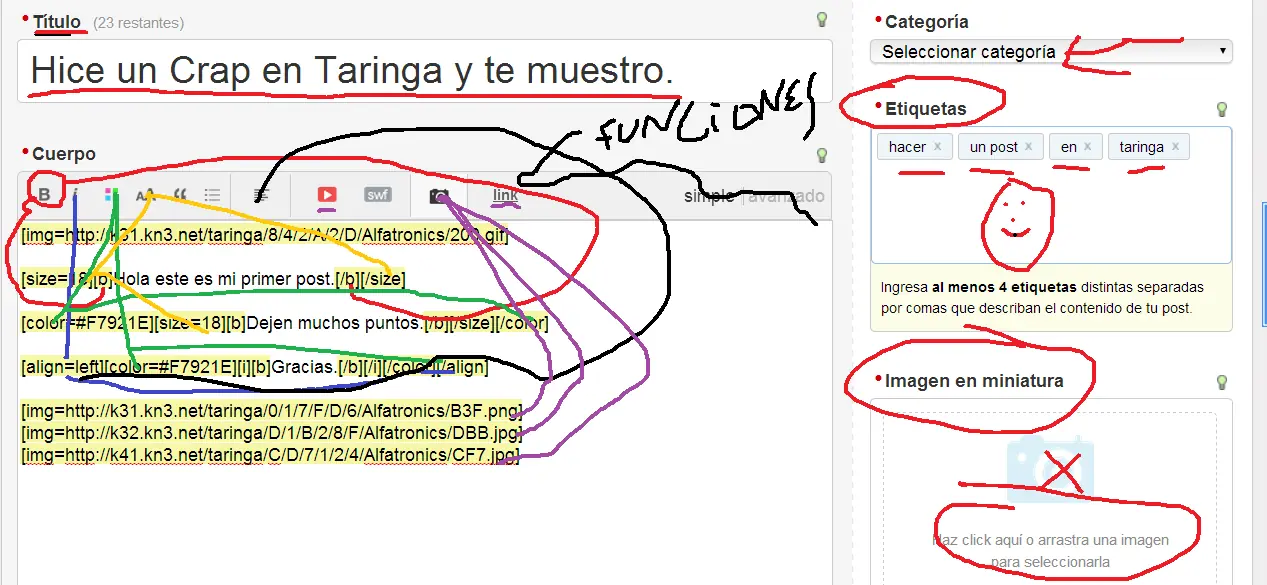Insert an swf flash file
The image size is (1267, 585).
378,195
